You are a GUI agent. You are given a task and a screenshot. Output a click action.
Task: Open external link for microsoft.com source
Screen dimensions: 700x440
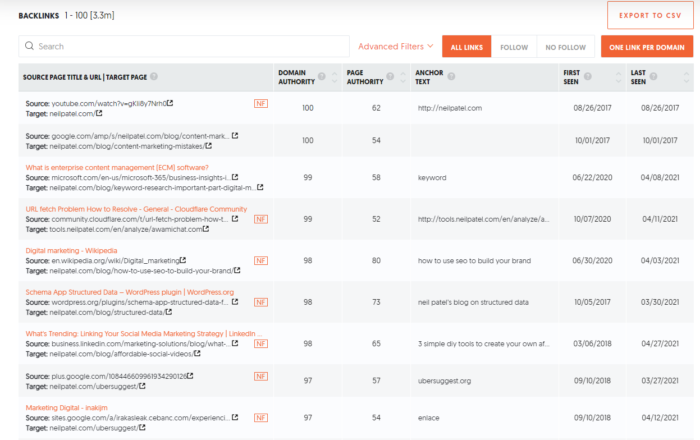[x=235, y=177]
